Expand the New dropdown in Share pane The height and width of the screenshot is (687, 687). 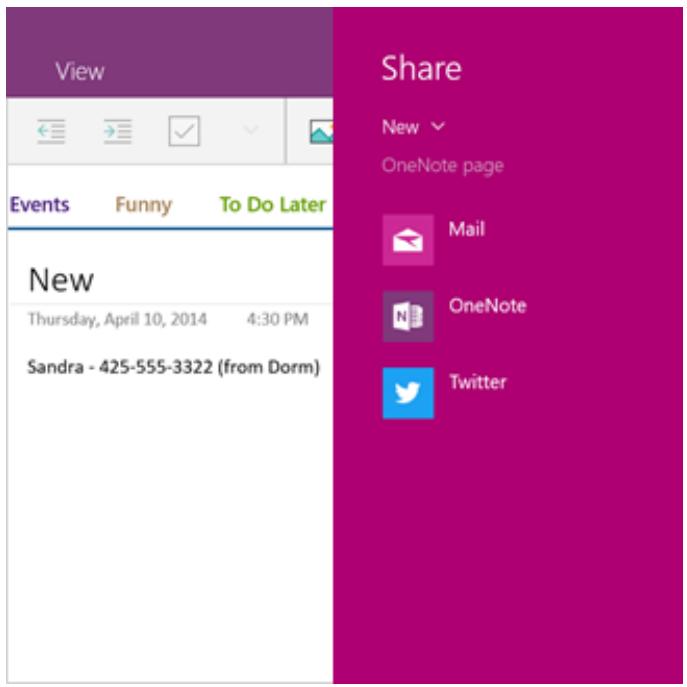[x=413, y=127]
